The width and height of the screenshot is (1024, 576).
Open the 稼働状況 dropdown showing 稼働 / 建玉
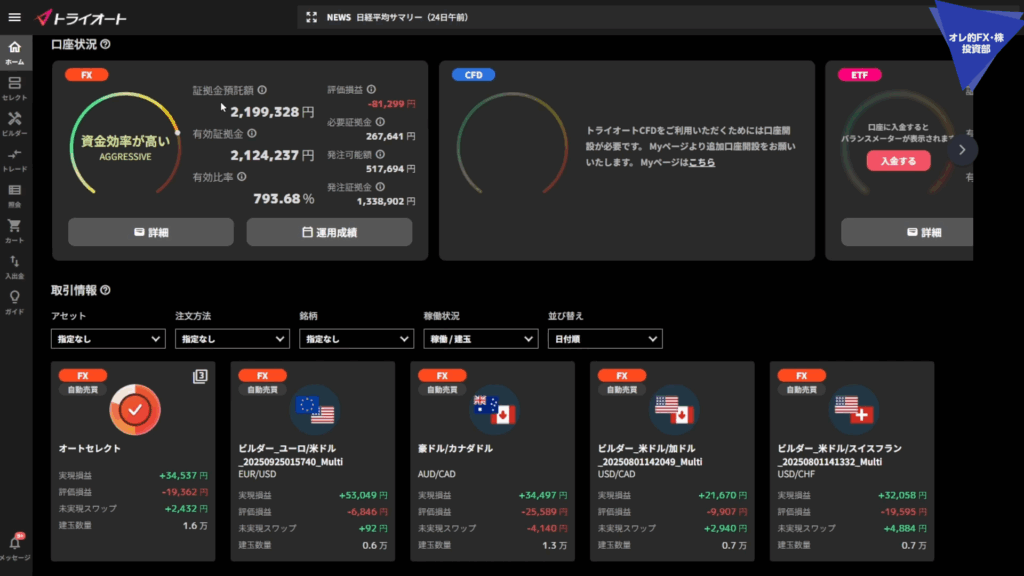[480, 340]
